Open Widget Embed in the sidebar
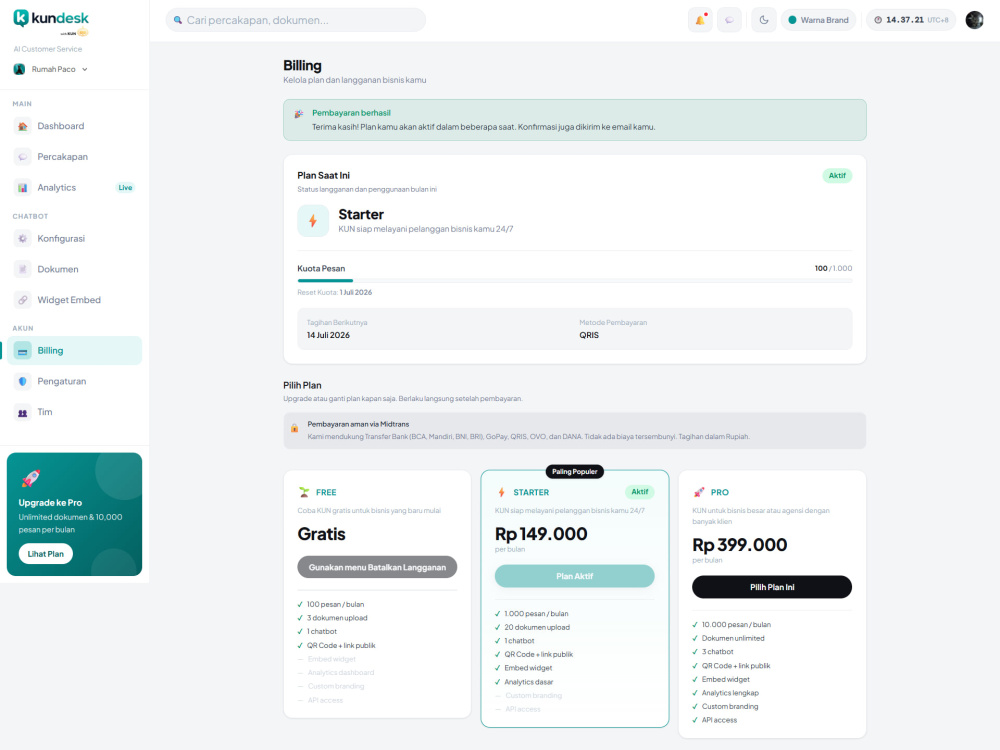 [74, 299]
